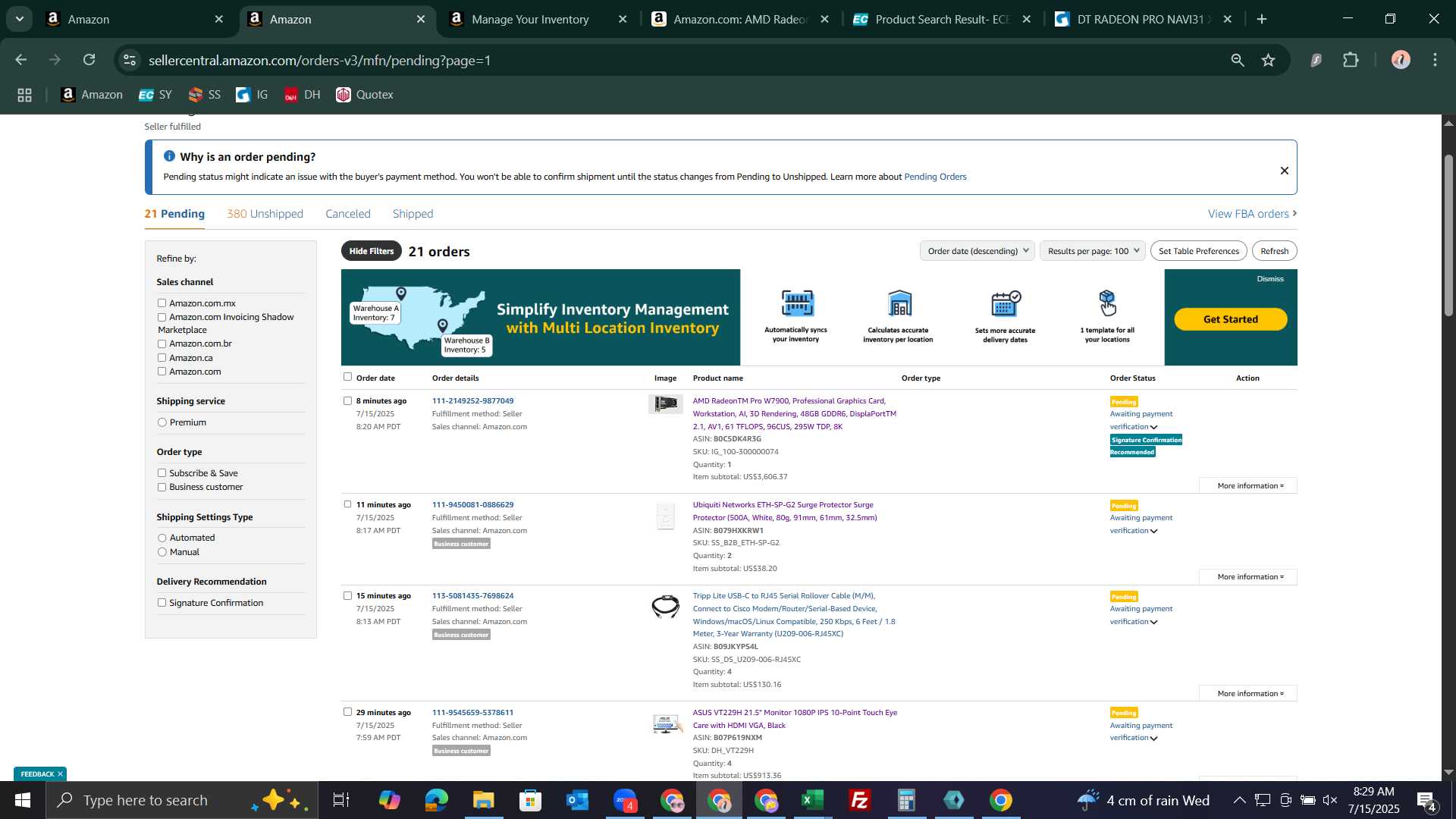
Task: Go back with the browser back arrow
Action: click(20, 60)
